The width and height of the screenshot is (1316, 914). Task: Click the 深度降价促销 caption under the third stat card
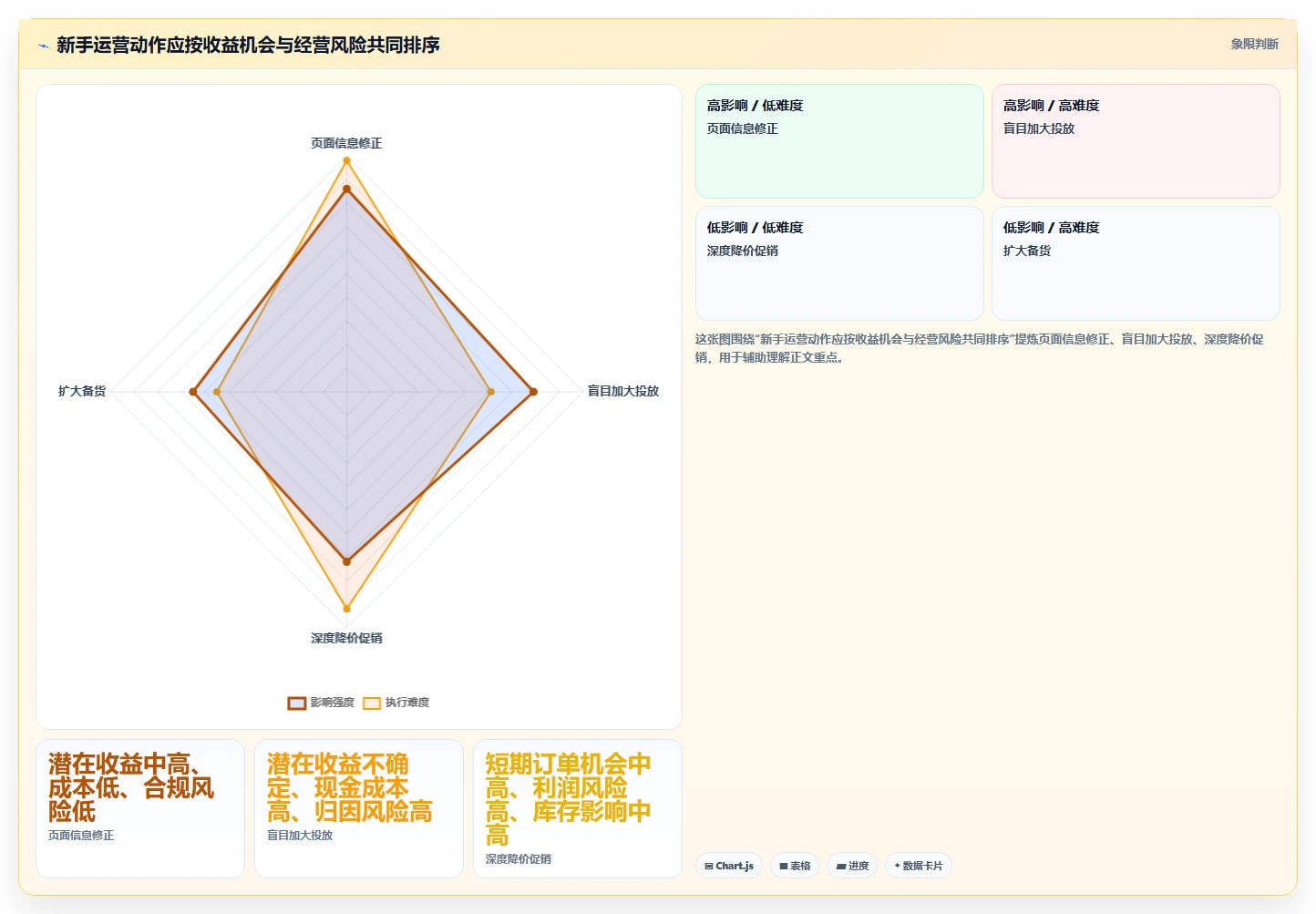[x=519, y=859]
